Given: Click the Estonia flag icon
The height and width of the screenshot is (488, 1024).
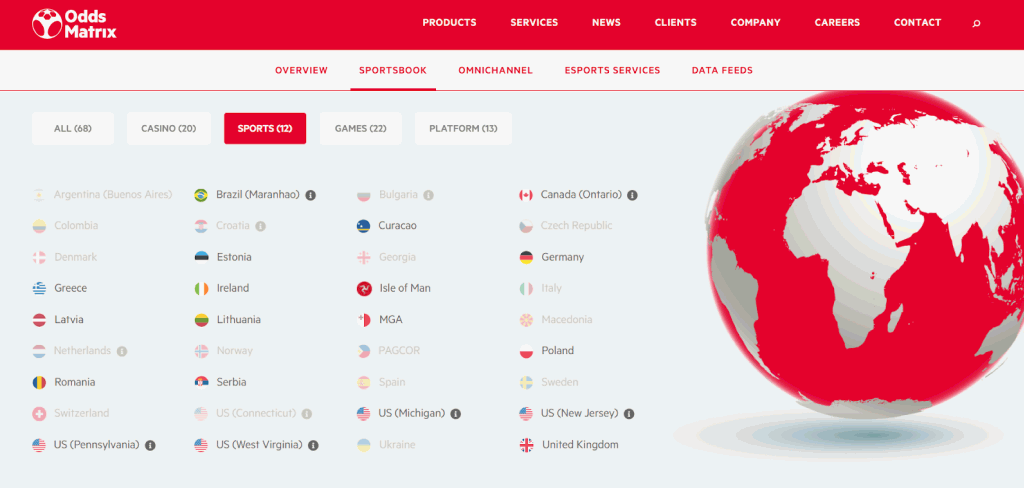Looking at the screenshot, I should click(201, 257).
